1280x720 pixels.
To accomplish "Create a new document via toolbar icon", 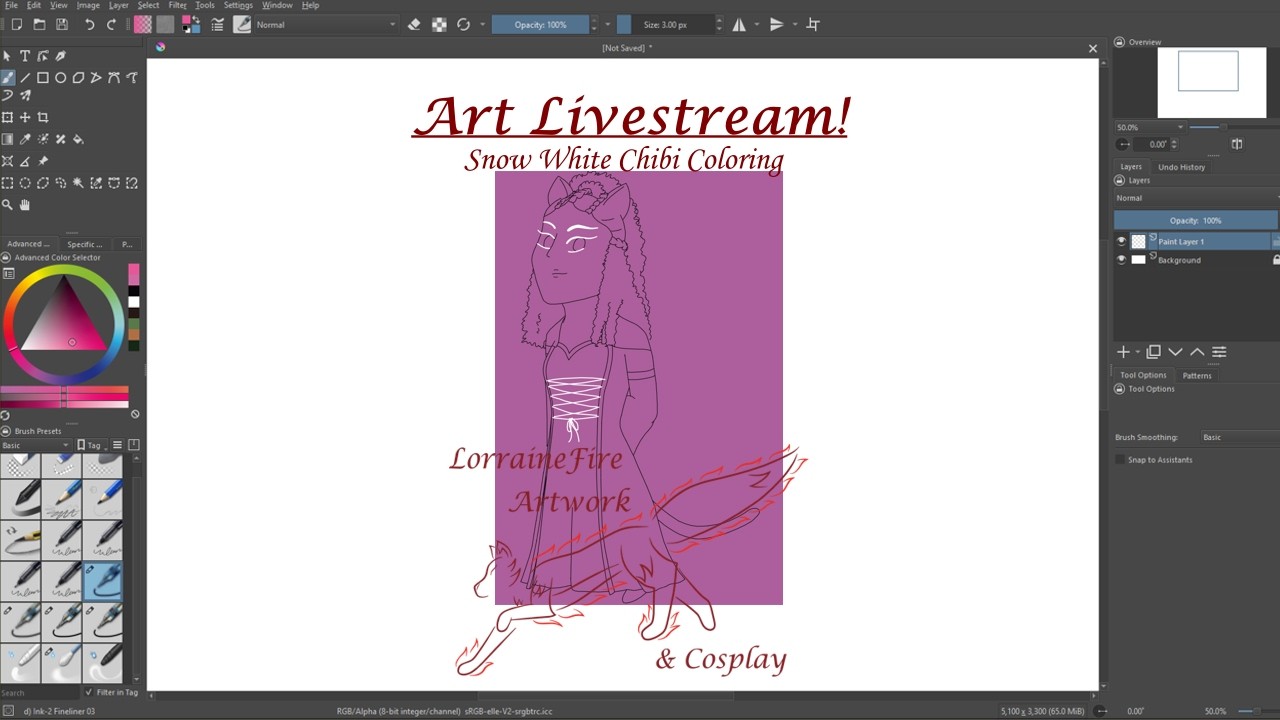I will coord(16,24).
